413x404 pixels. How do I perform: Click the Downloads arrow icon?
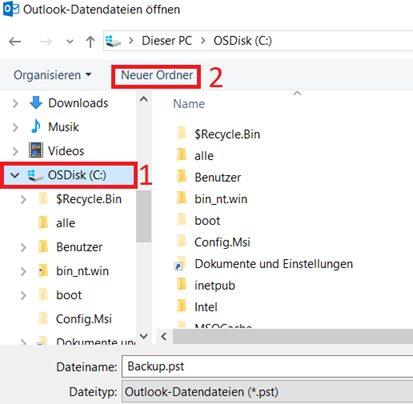point(36,103)
